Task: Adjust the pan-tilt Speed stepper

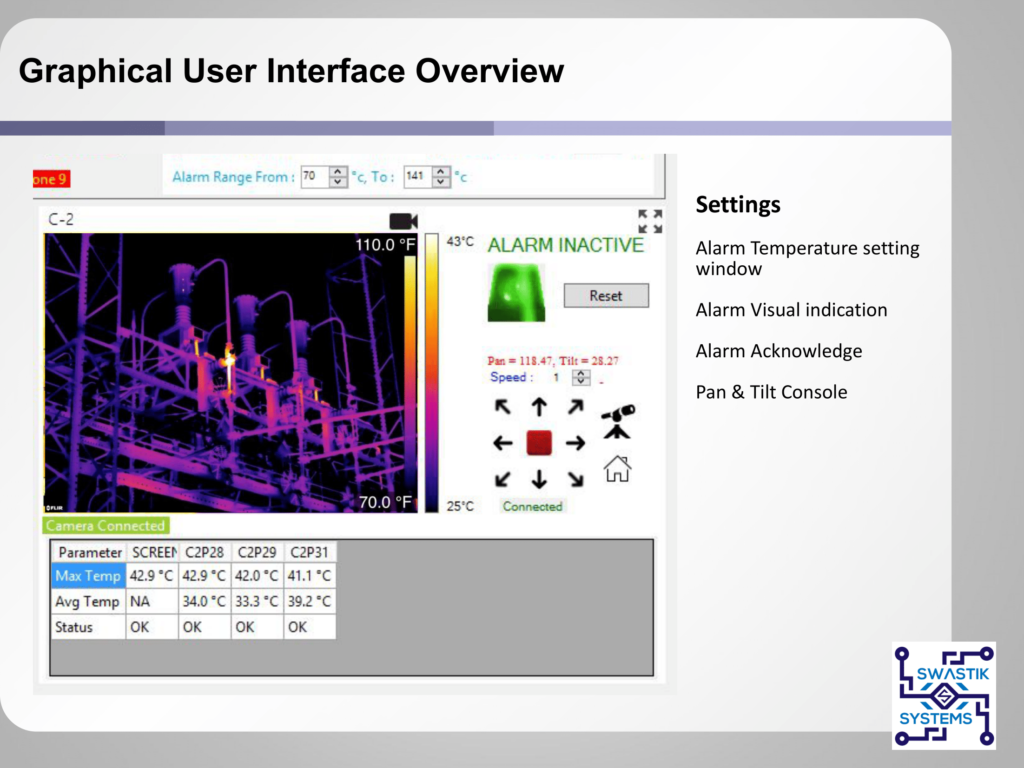Action: [x=581, y=377]
